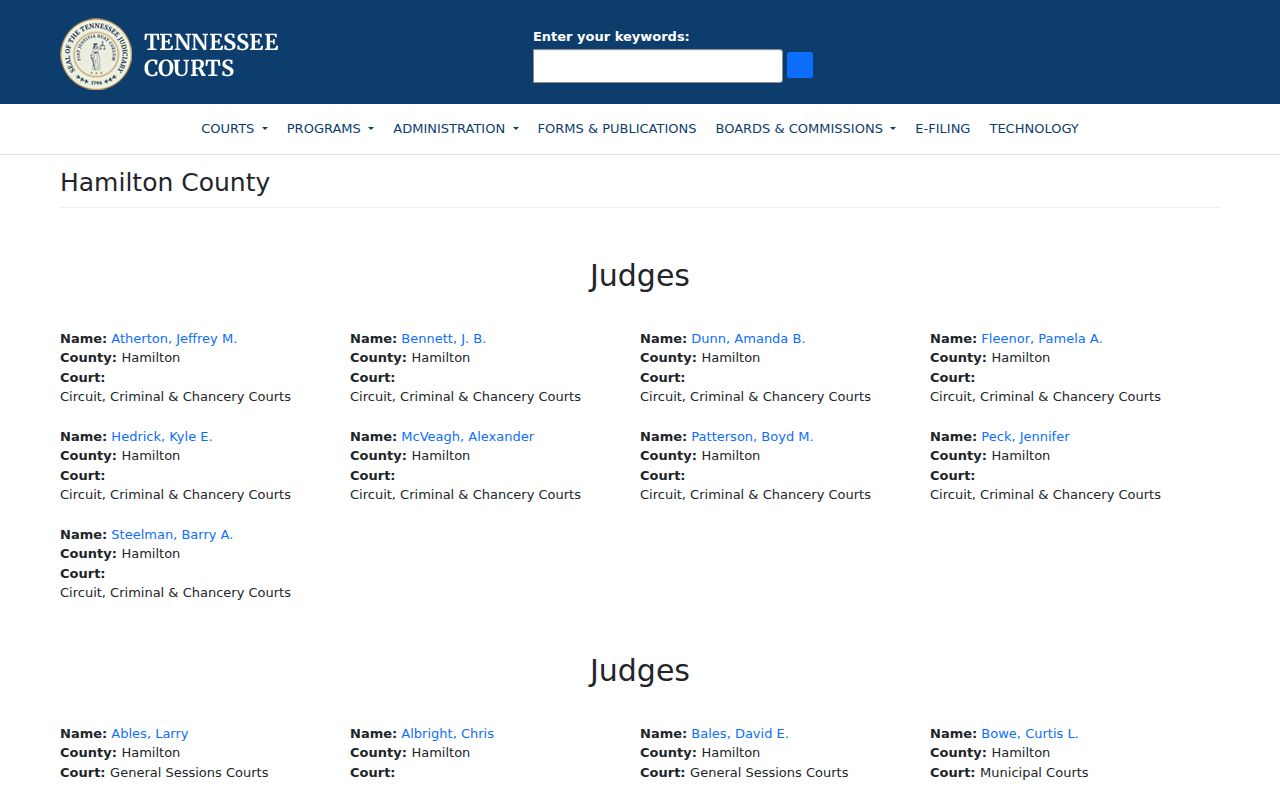The image size is (1280, 800).
Task: Click the second 'Judges' section heading
Action: (x=640, y=671)
